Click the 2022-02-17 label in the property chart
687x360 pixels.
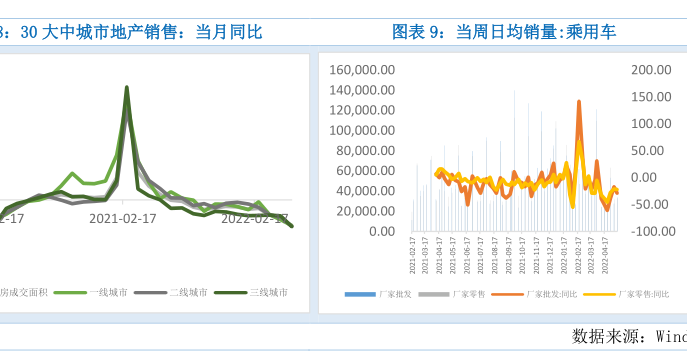(x=255, y=219)
